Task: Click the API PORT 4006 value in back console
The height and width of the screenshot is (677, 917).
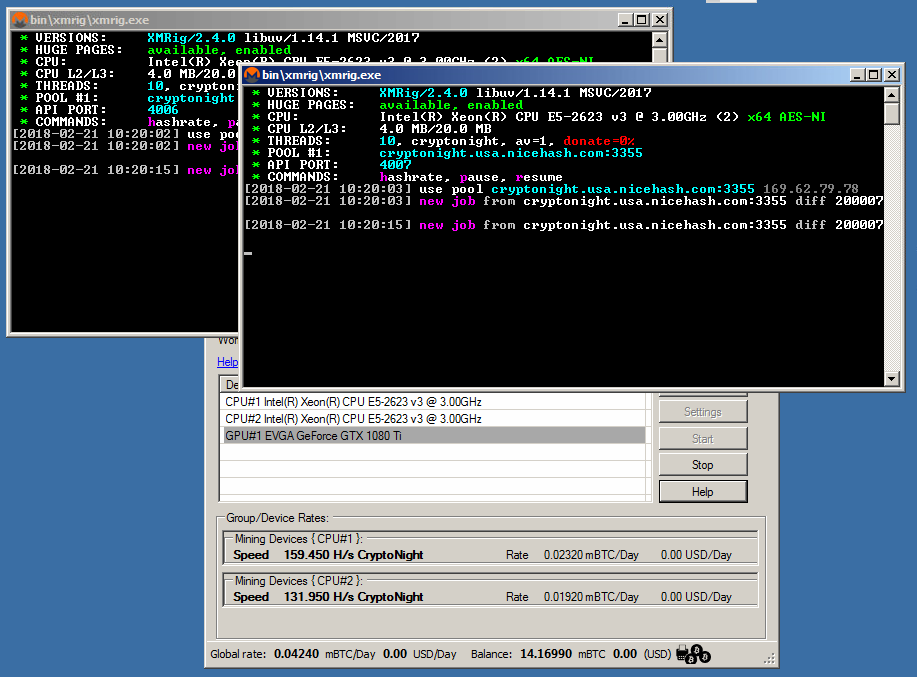Action: 163,110
